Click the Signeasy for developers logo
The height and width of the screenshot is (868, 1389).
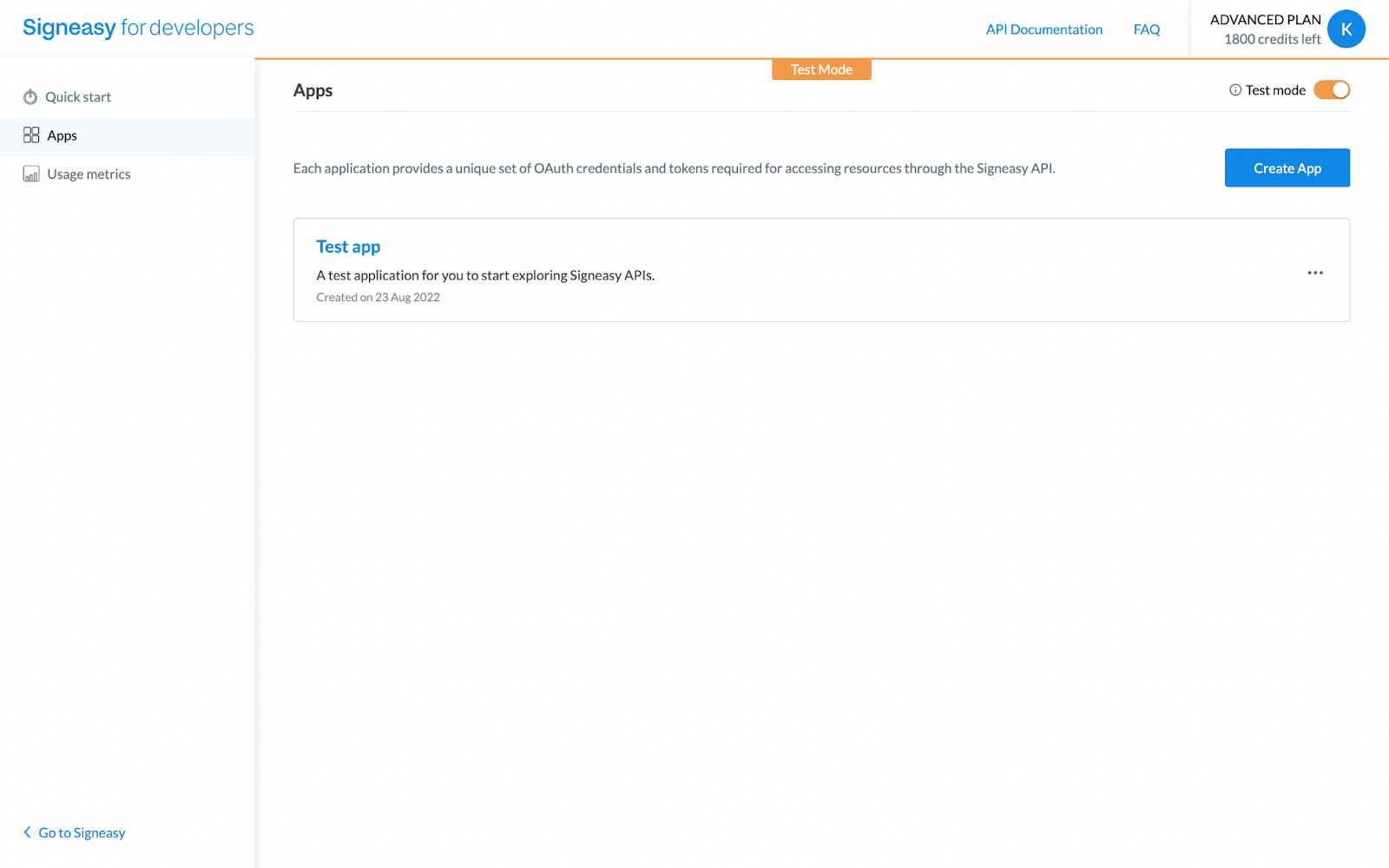[137, 27]
